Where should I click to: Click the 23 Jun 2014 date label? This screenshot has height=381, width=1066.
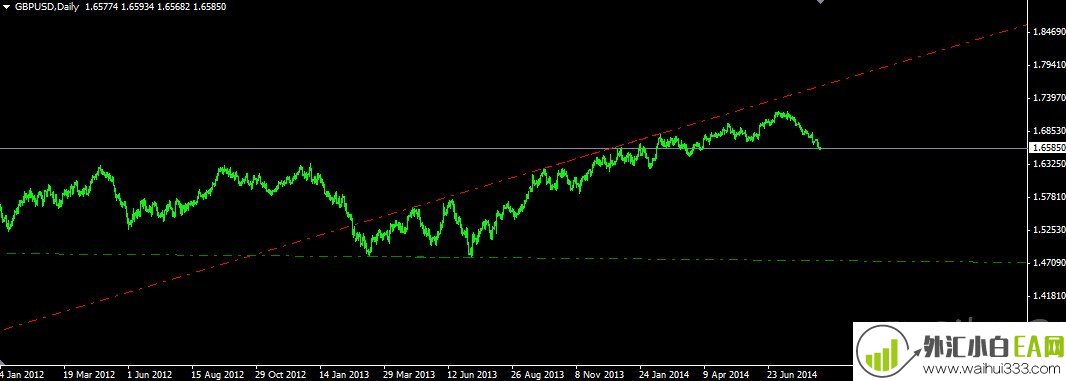click(792, 374)
